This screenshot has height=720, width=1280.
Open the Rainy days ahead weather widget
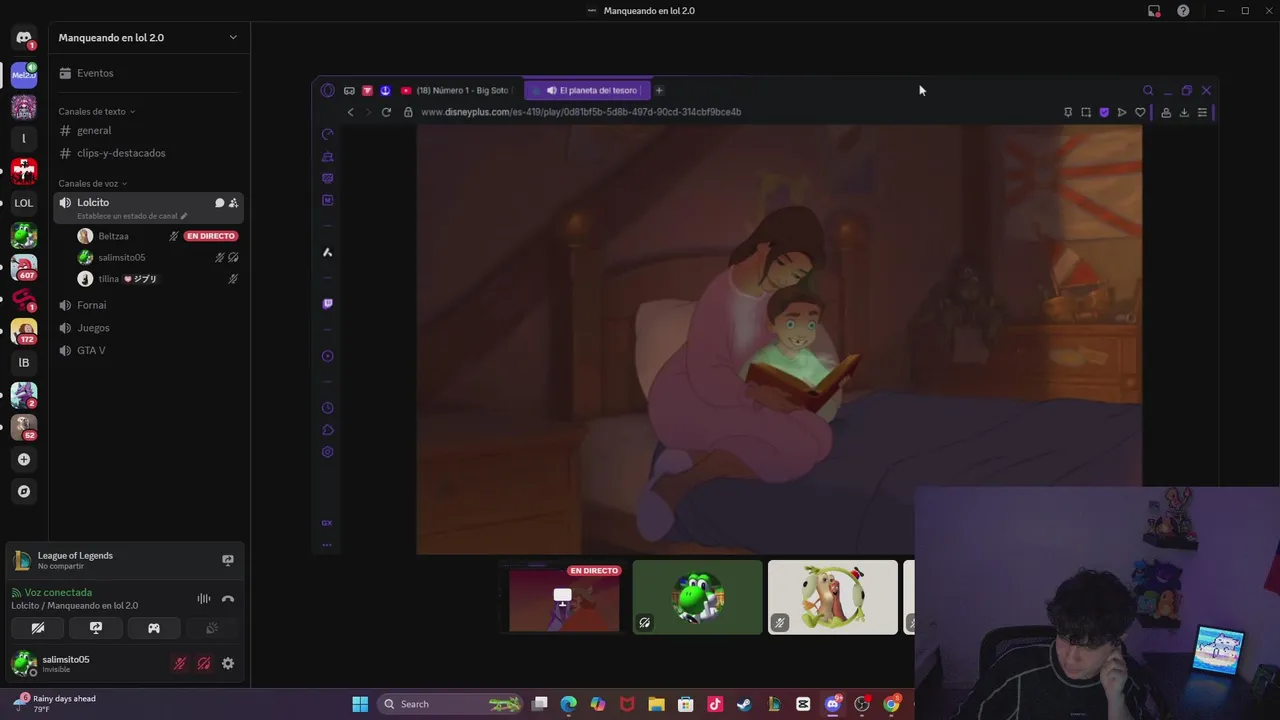point(55,703)
